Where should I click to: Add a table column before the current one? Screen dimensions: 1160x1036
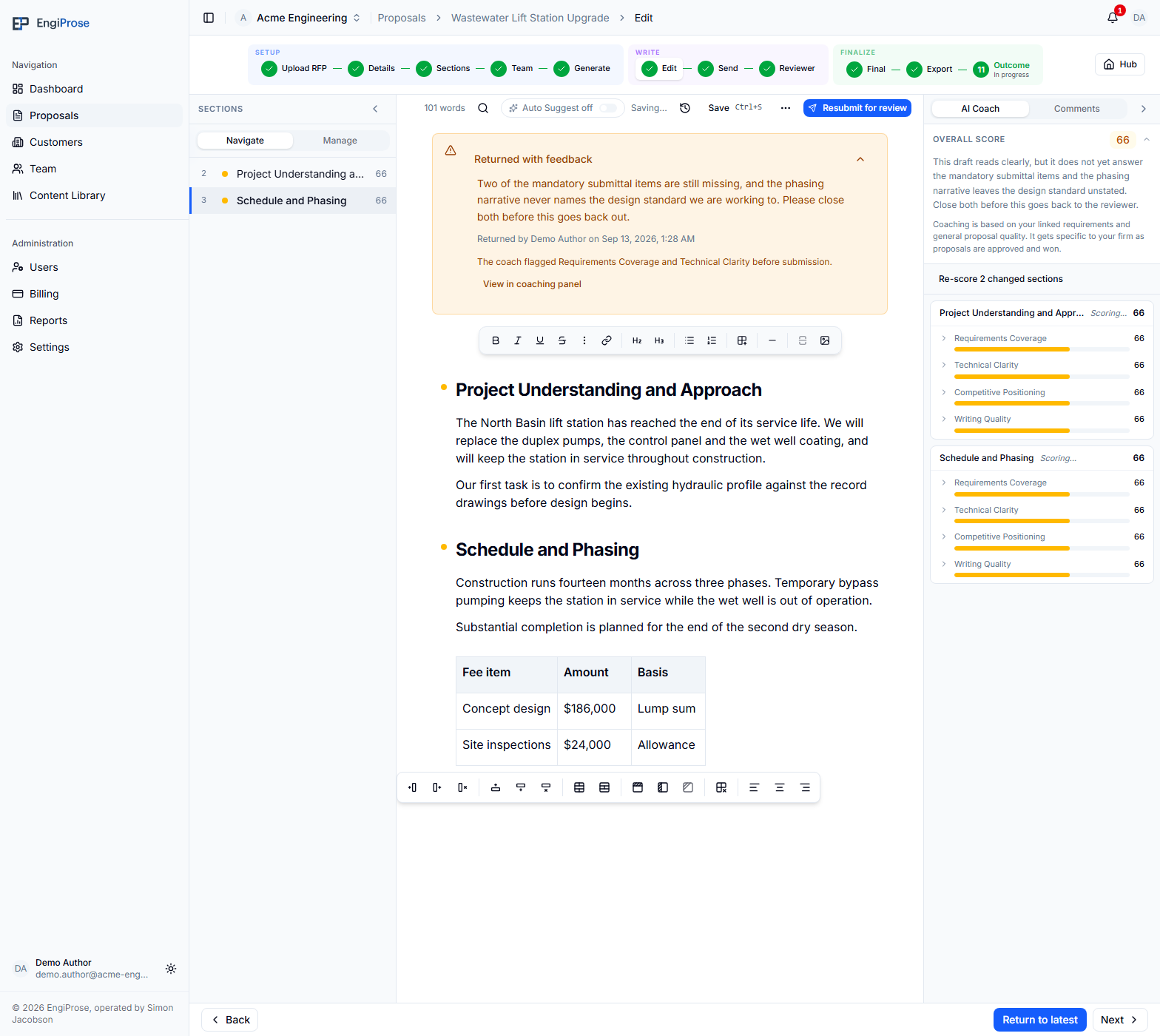[x=412, y=787]
